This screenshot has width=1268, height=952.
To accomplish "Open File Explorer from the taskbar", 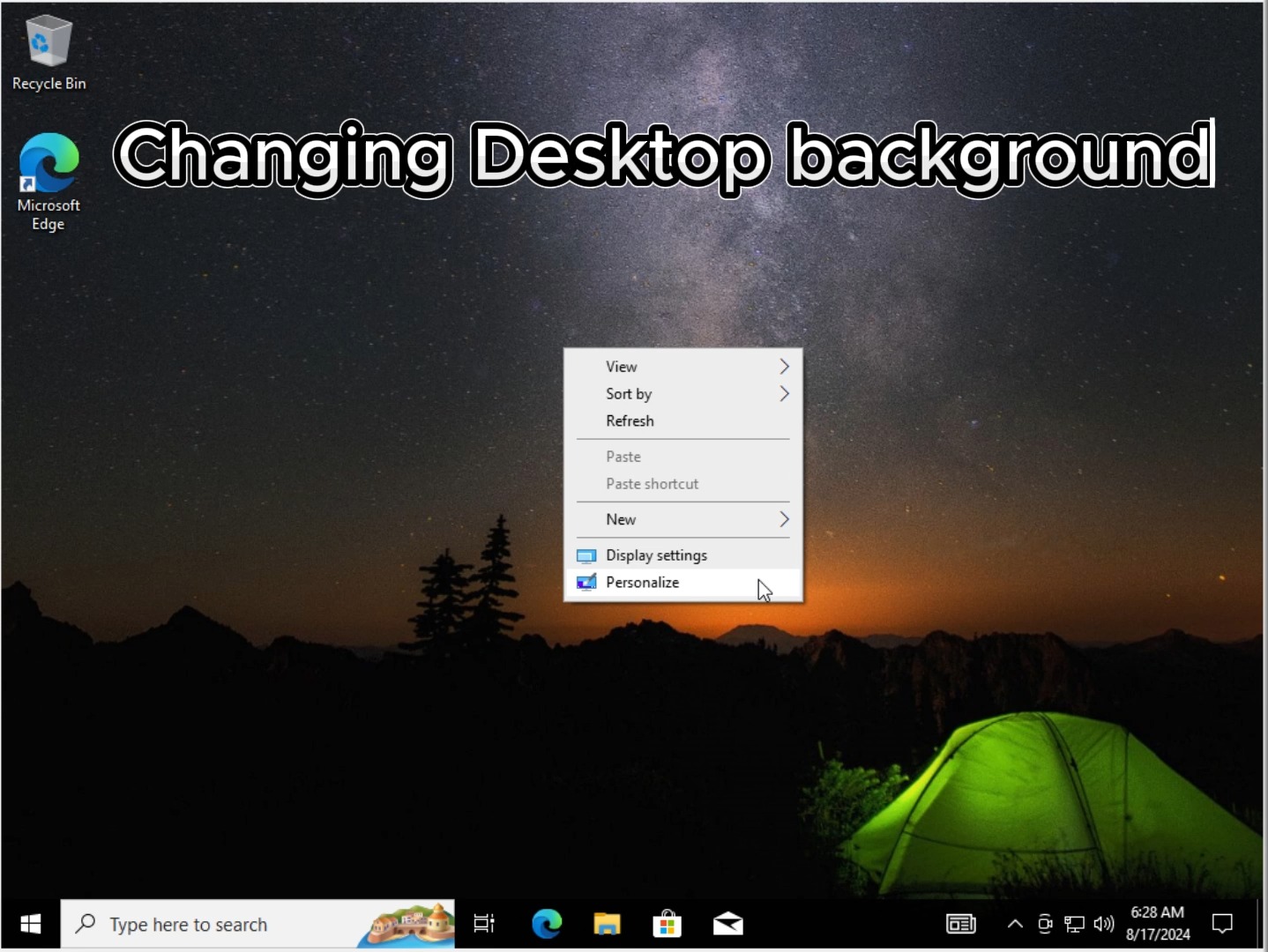I will pyautogui.click(x=607, y=924).
